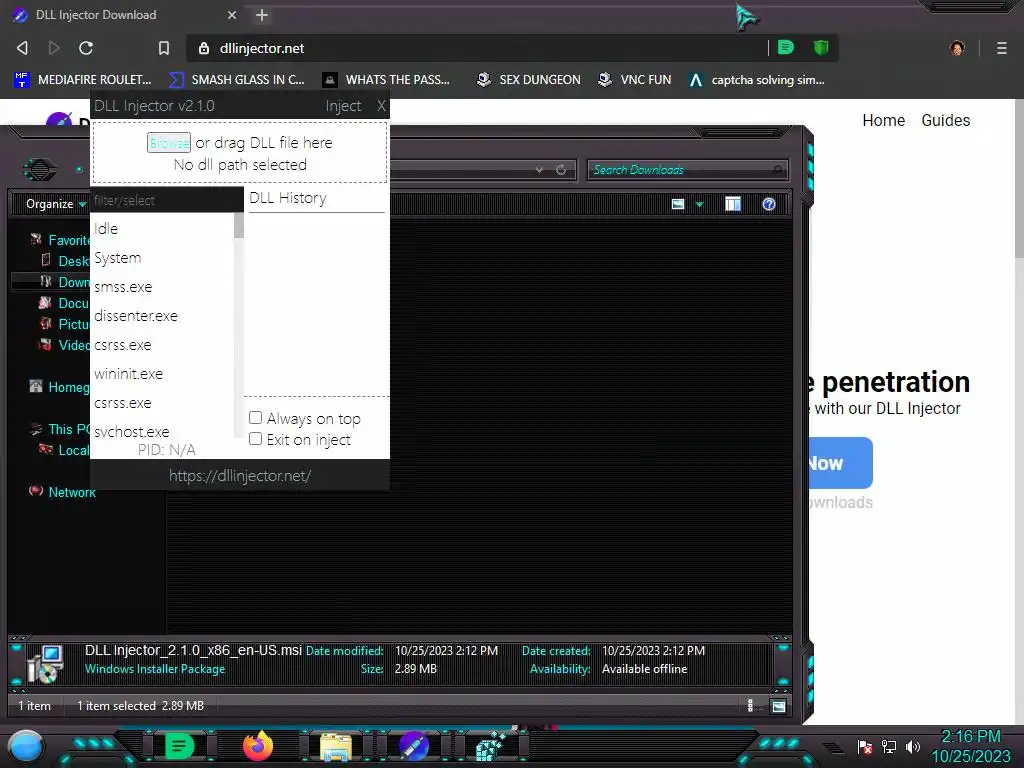Image resolution: width=1024 pixels, height=768 pixels.
Task: Select dissenter.exe in the process list
Action: [162, 315]
